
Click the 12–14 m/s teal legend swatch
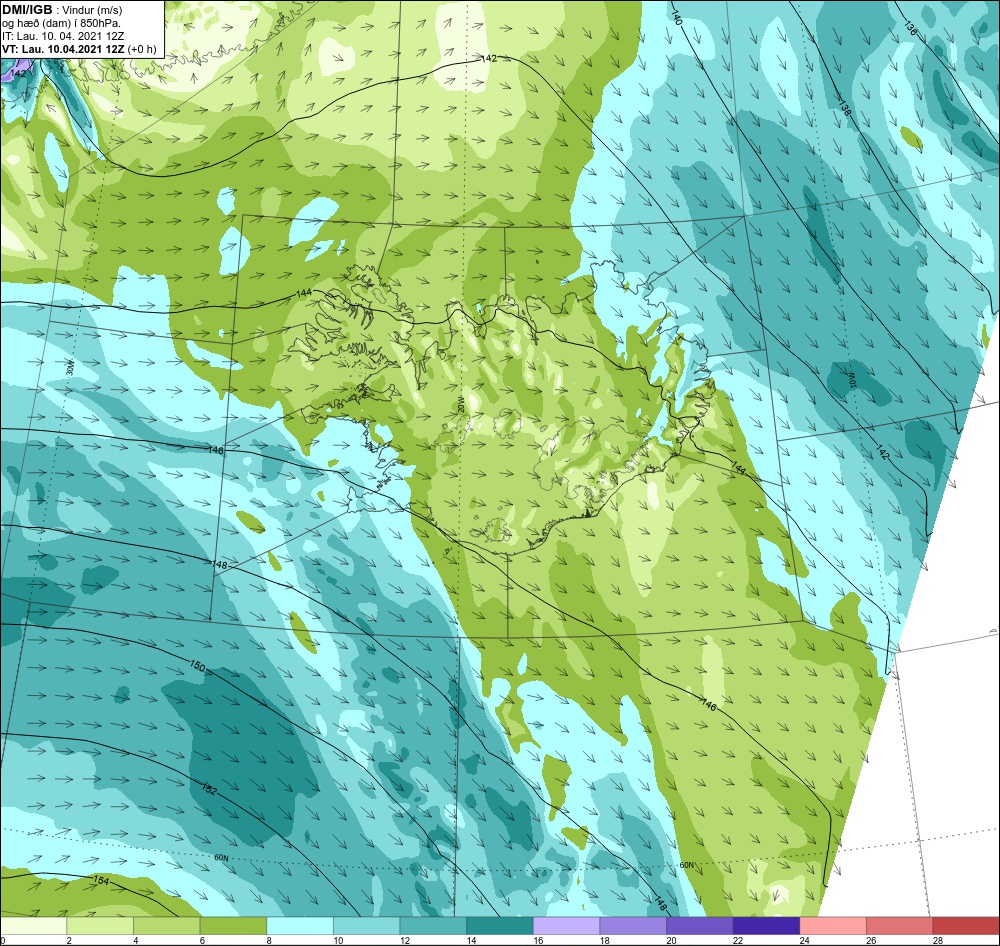pyautogui.click(x=433, y=926)
